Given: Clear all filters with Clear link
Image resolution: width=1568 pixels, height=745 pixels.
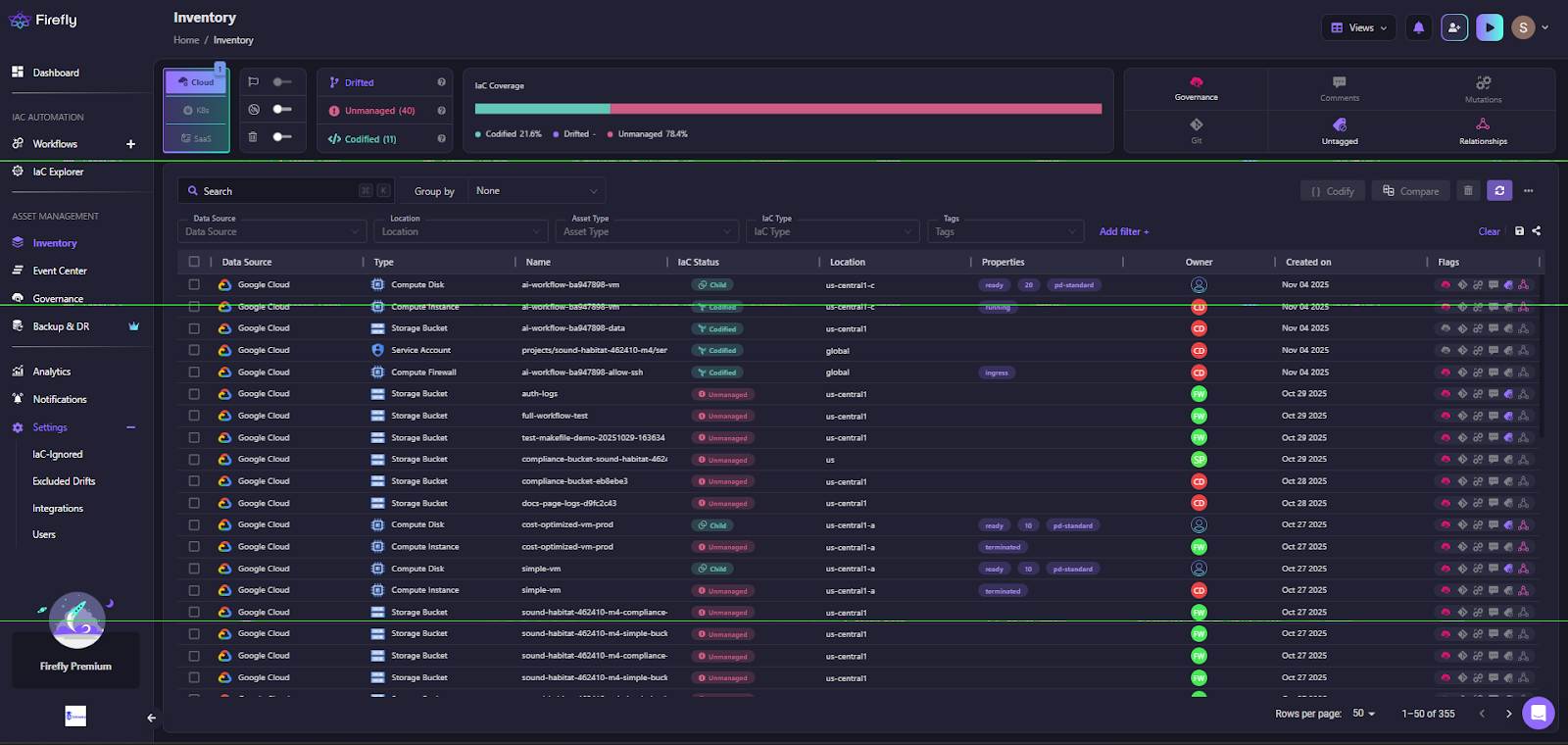Looking at the screenshot, I should coord(1489,231).
